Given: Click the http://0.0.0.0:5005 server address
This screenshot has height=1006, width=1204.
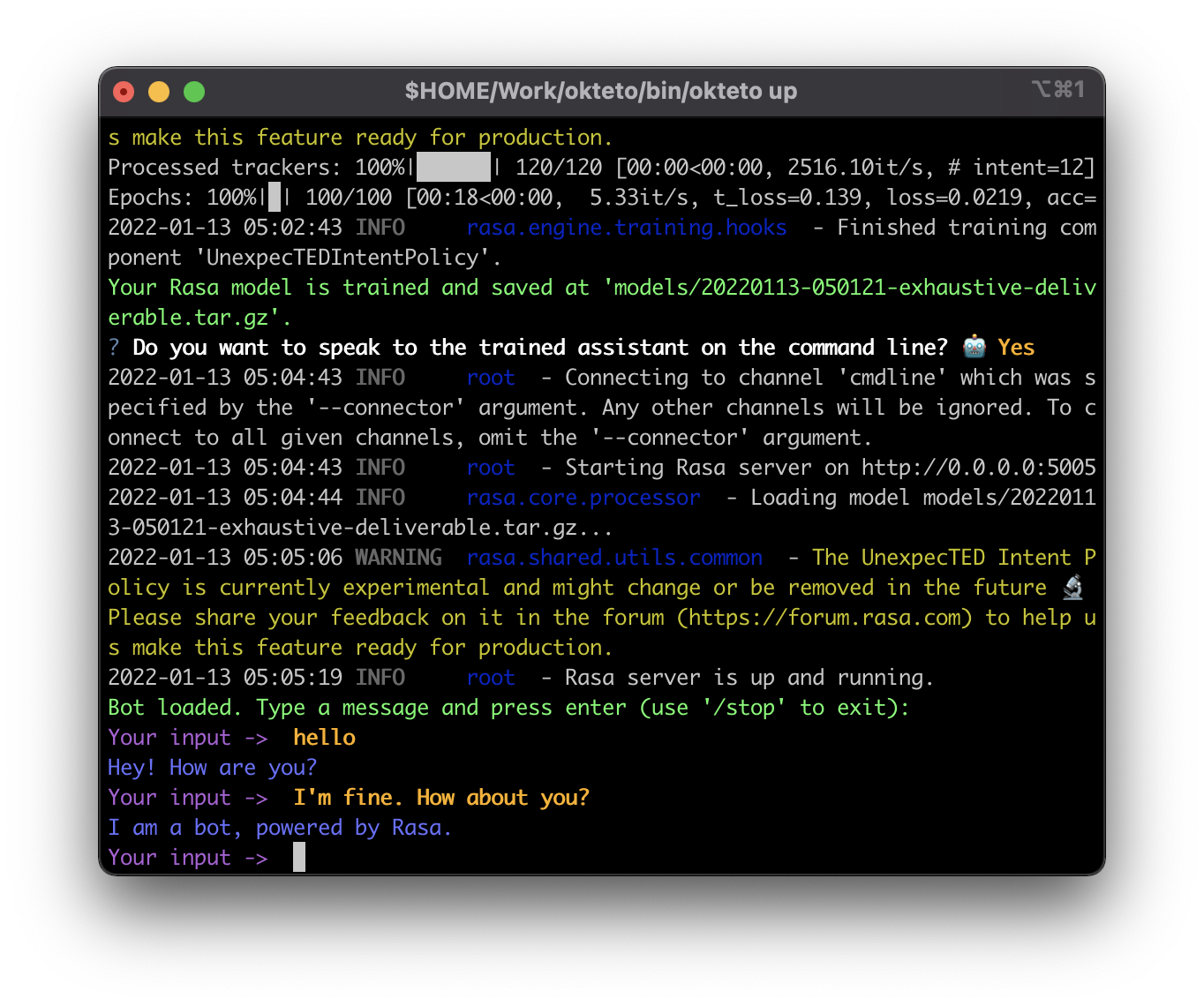Looking at the screenshot, I should tap(979, 468).
